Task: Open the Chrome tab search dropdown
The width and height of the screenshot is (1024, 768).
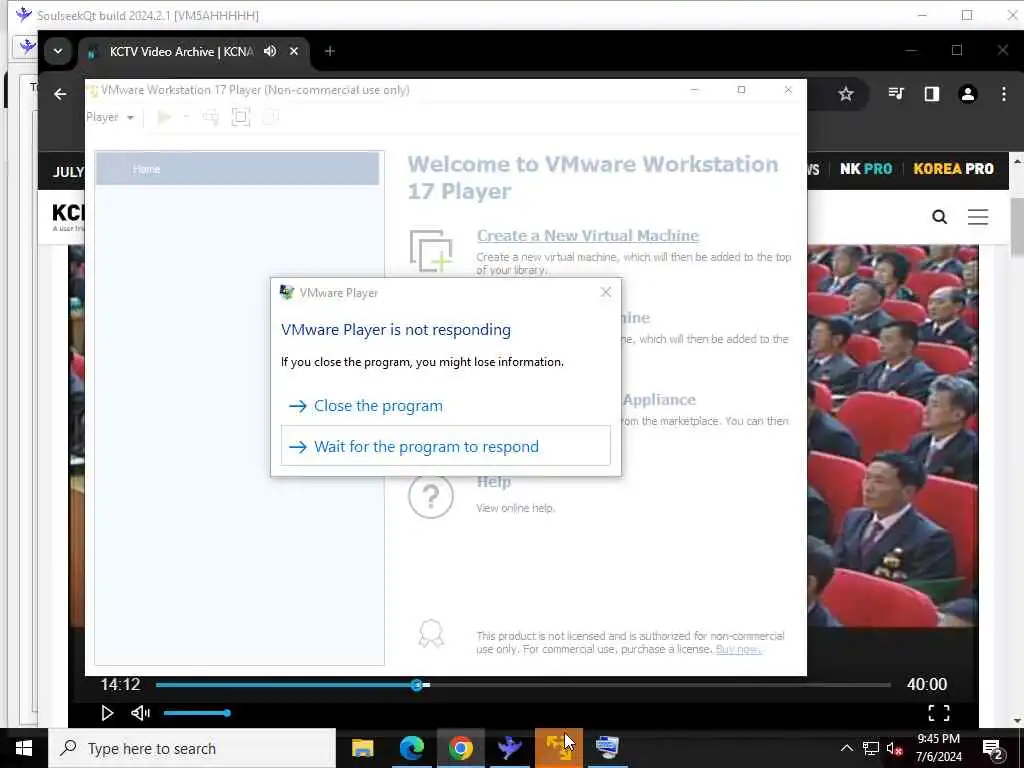Action: point(58,51)
